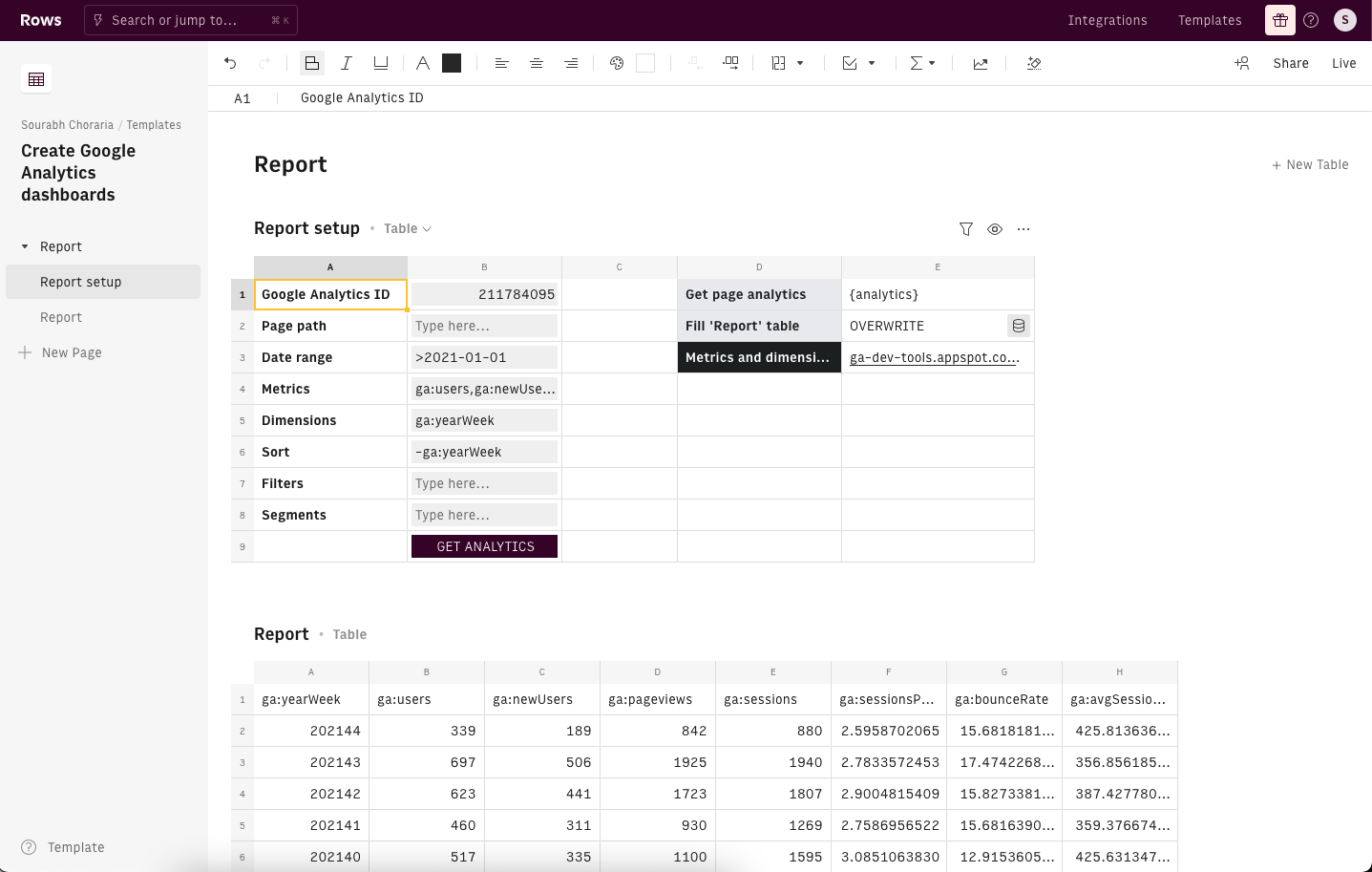The height and width of the screenshot is (872, 1372).
Task: Open the help question mark icon
Action: point(1311,20)
